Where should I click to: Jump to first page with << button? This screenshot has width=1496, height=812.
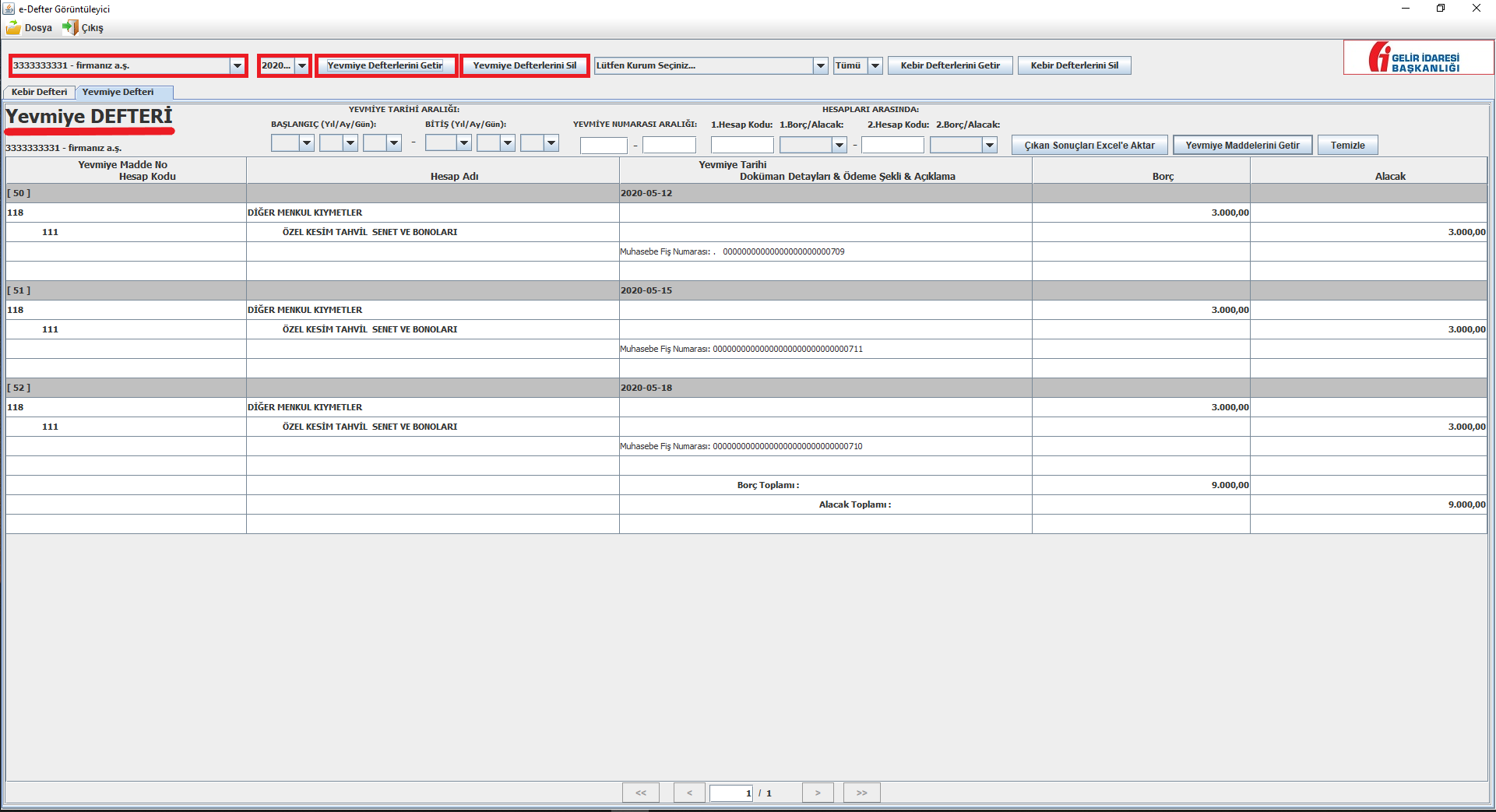pyautogui.click(x=640, y=793)
